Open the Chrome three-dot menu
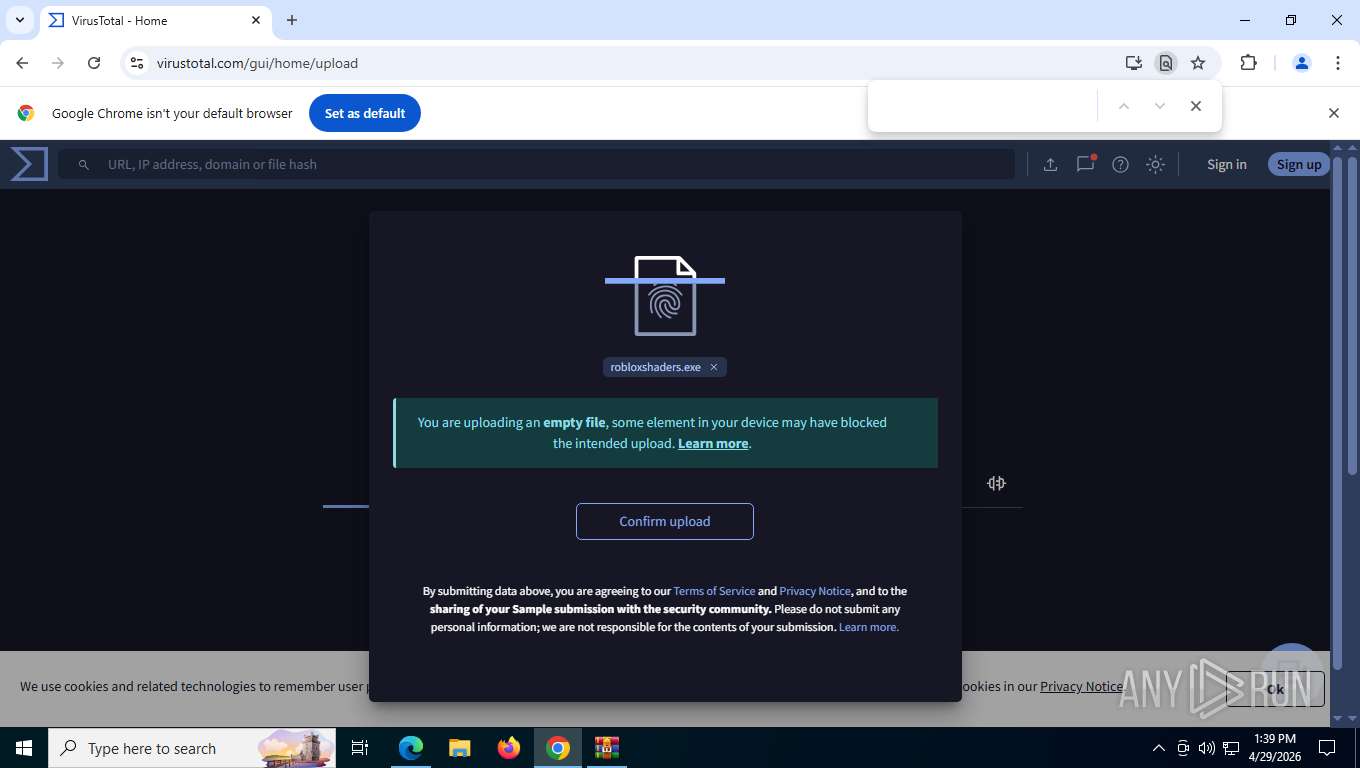 (1337, 63)
